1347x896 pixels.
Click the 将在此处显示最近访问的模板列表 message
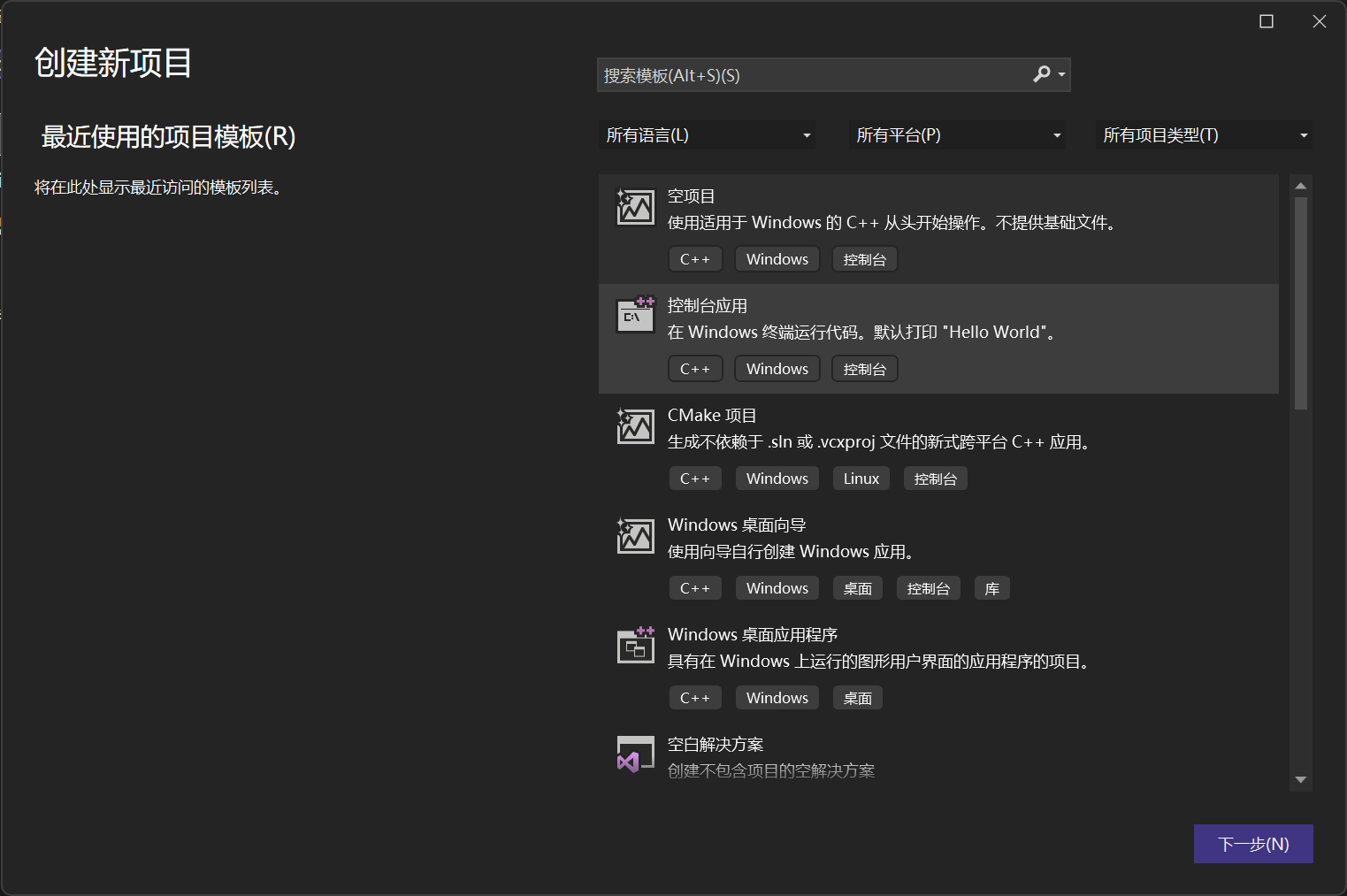158,188
